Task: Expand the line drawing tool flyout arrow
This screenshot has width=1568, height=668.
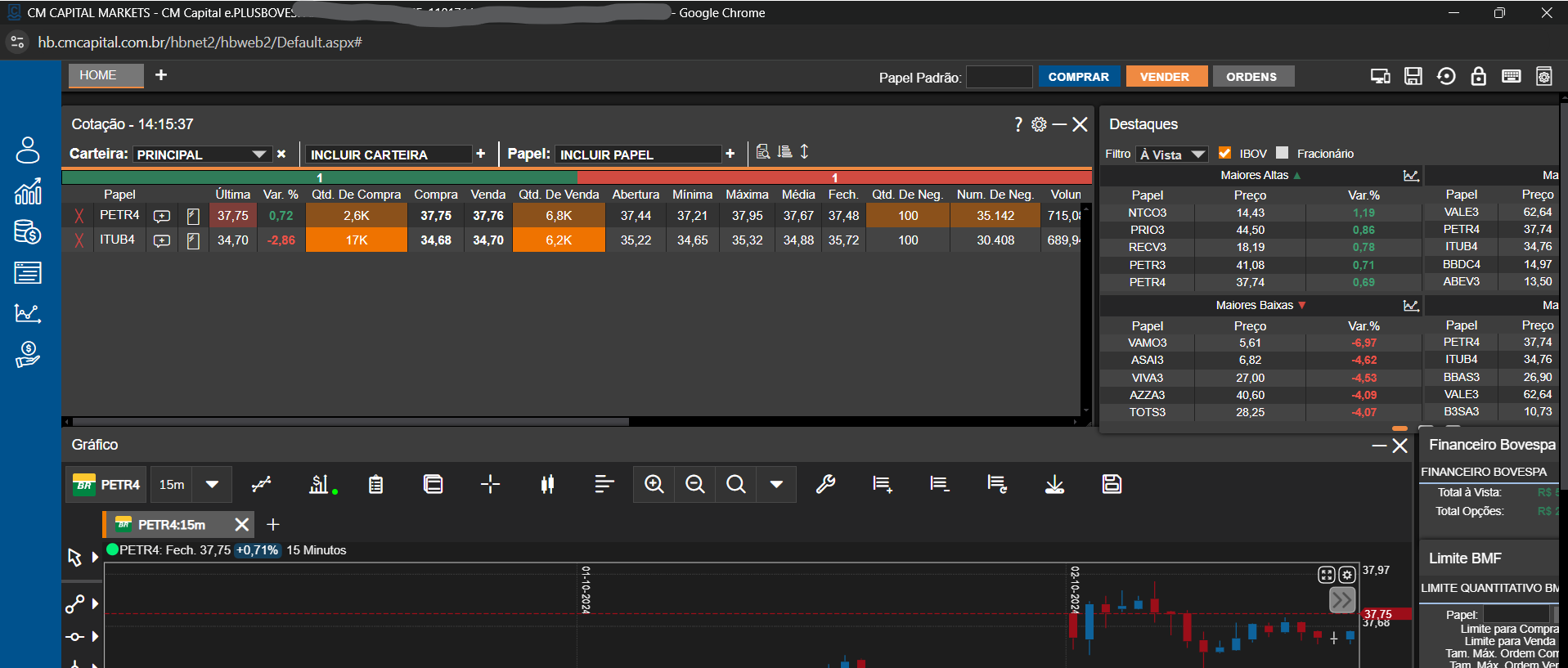Action: tap(95, 604)
